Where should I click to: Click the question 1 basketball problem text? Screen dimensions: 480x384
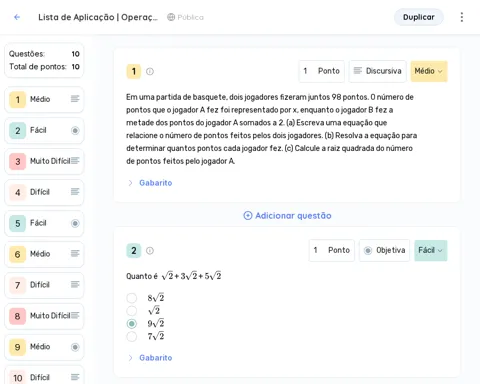271,129
